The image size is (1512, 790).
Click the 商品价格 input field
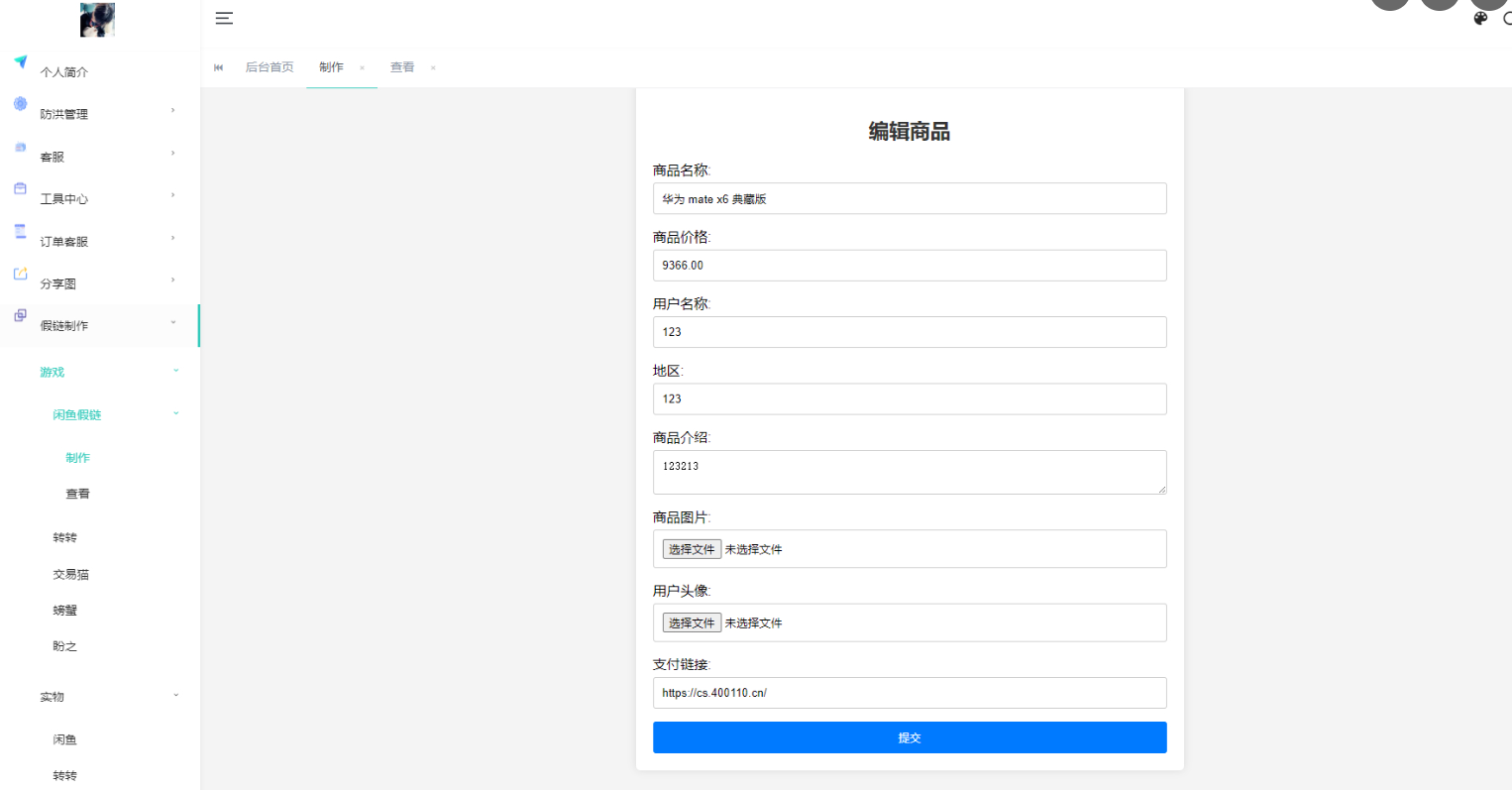(x=909, y=266)
